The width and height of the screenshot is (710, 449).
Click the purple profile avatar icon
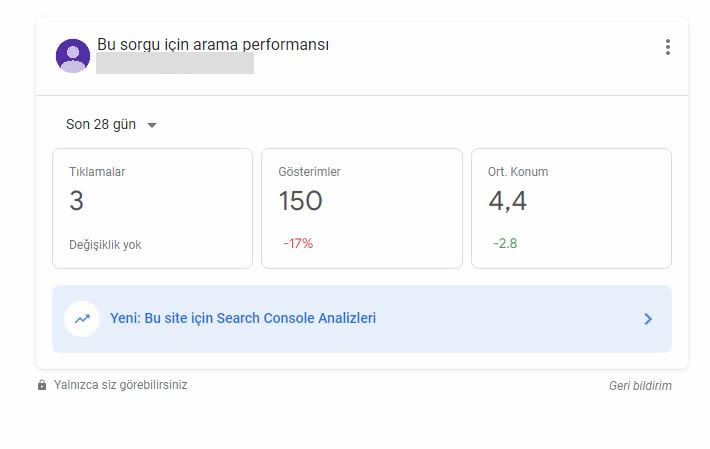tap(73, 56)
